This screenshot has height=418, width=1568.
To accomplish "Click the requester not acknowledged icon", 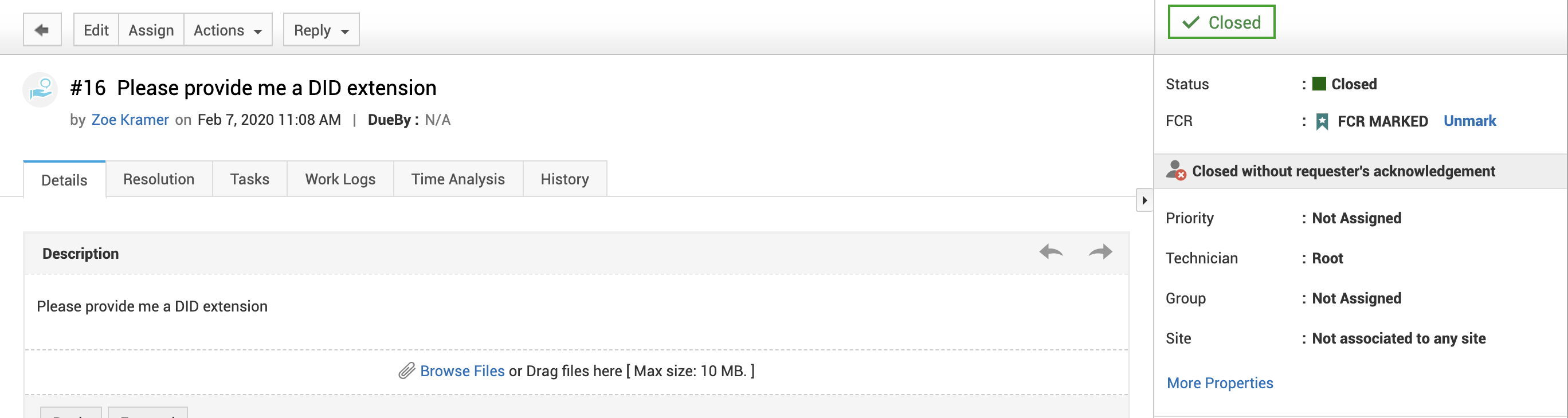I will (1176, 171).
